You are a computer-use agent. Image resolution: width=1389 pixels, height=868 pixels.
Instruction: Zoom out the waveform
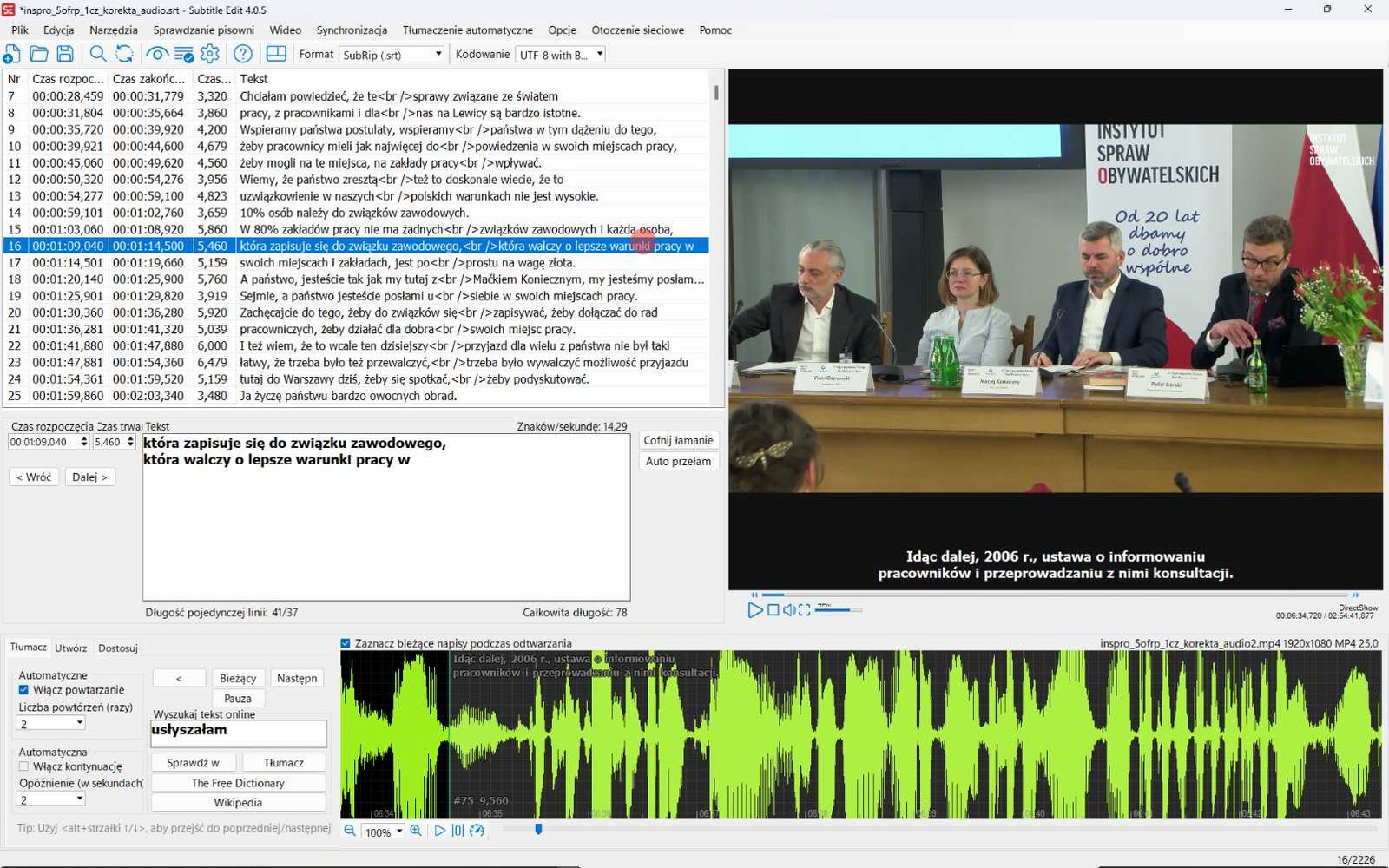(350, 831)
